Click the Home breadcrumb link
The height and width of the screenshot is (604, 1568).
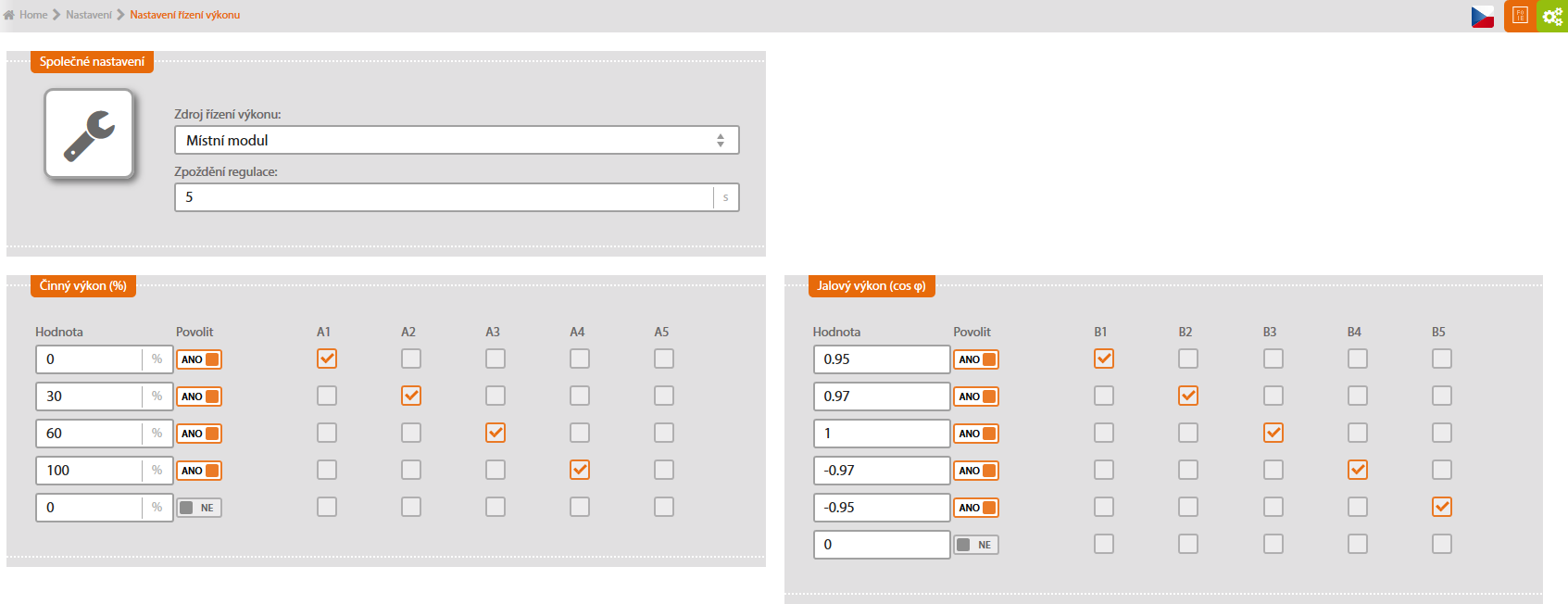33,15
